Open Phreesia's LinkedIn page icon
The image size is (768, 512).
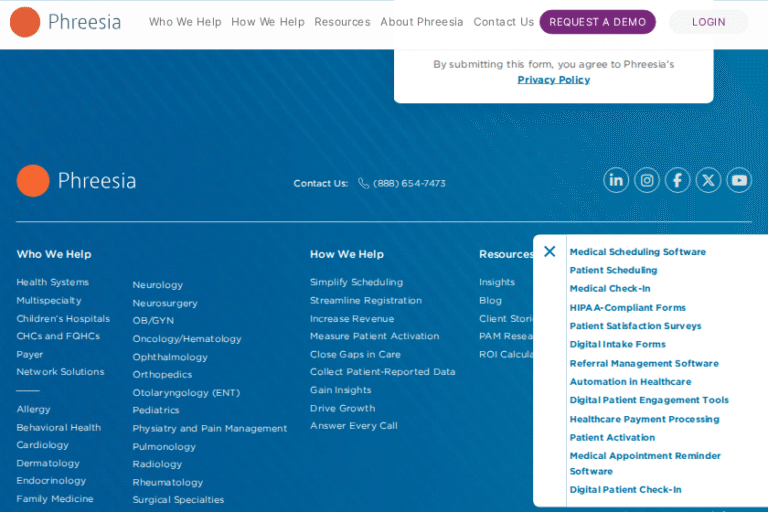[x=616, y=180]
